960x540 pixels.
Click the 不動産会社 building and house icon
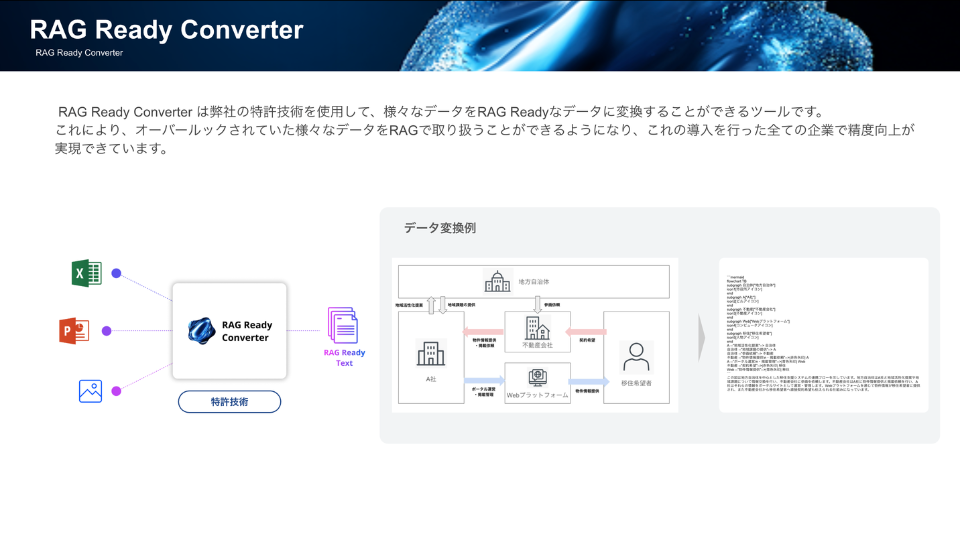[x=536, y=327]
